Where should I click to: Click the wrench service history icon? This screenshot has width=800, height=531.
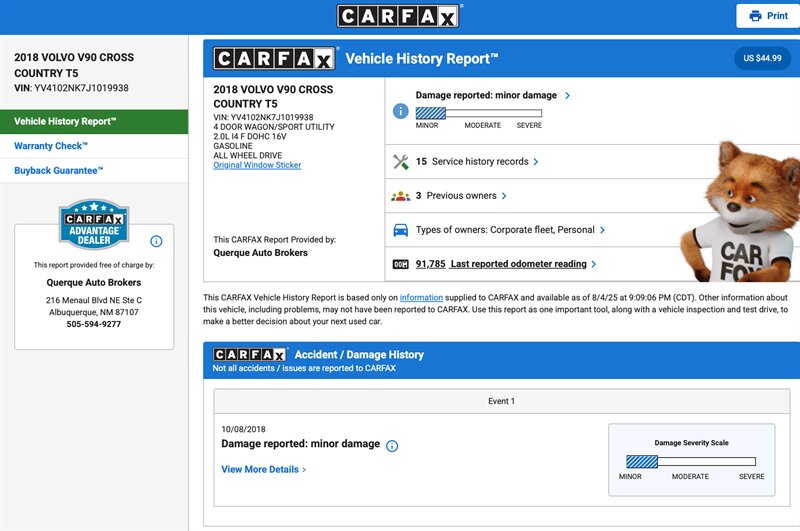click(x=401, y=162)
